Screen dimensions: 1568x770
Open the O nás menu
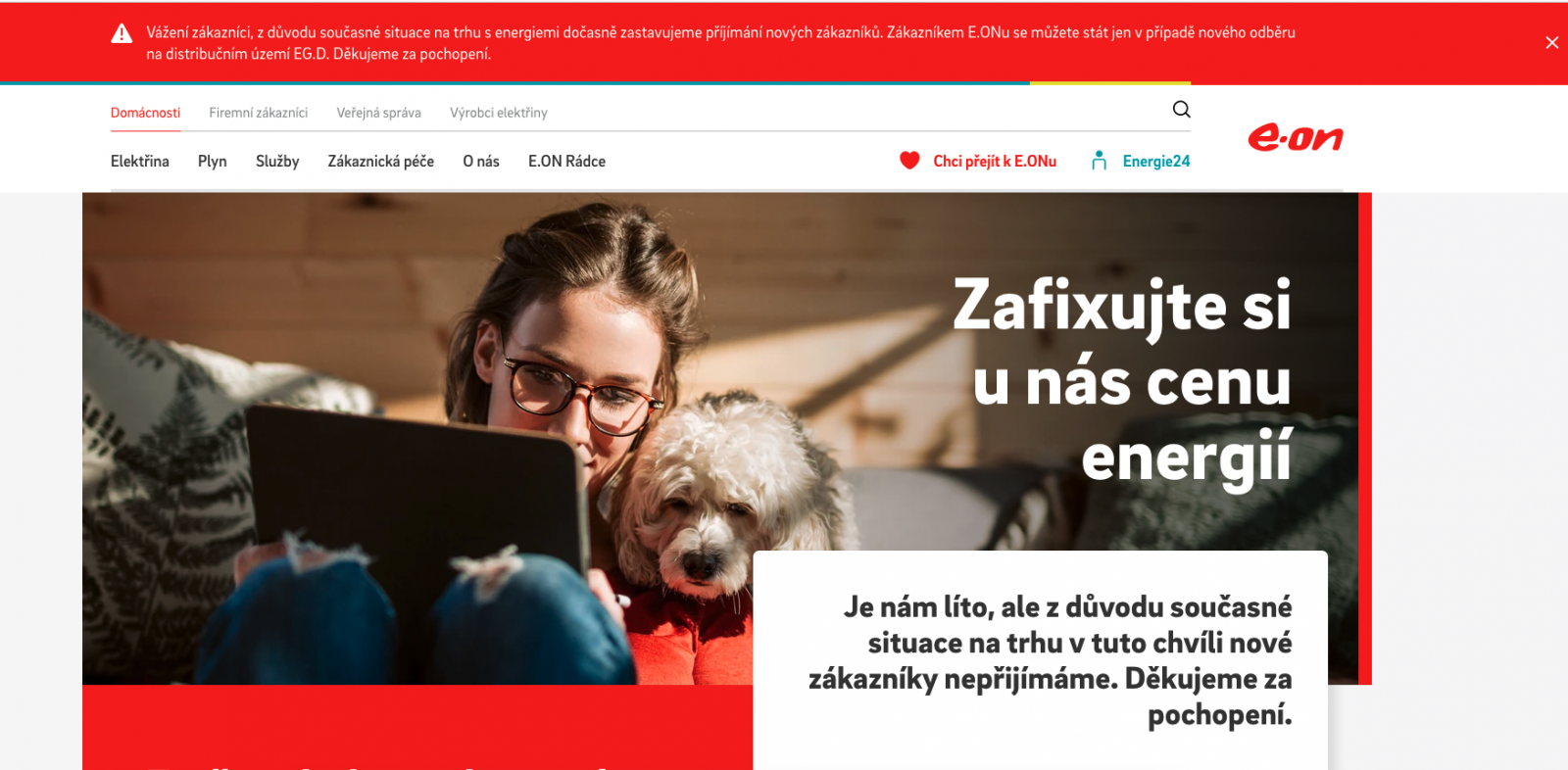tap(480, 161)
